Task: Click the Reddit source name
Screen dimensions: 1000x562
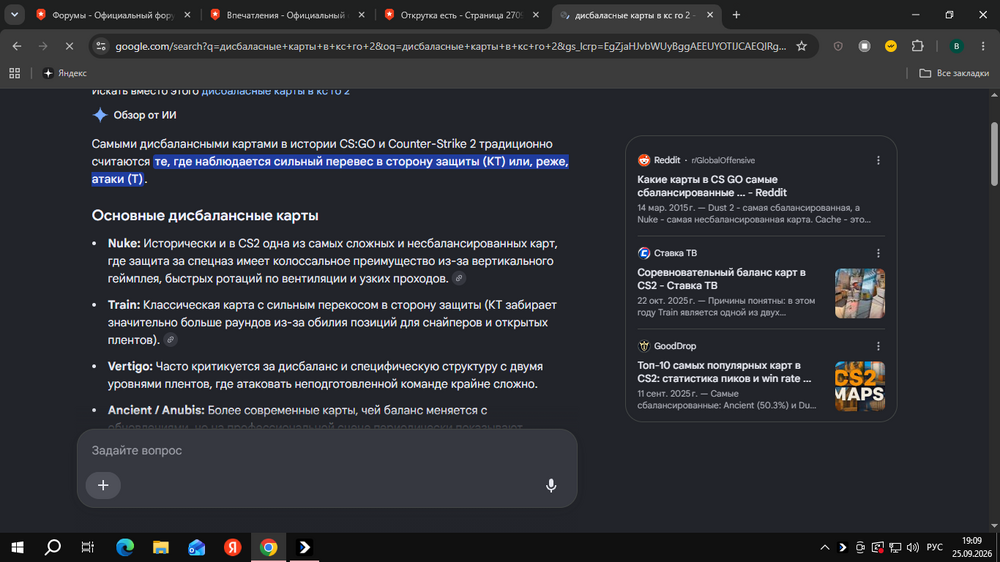Action: (666, 160)
